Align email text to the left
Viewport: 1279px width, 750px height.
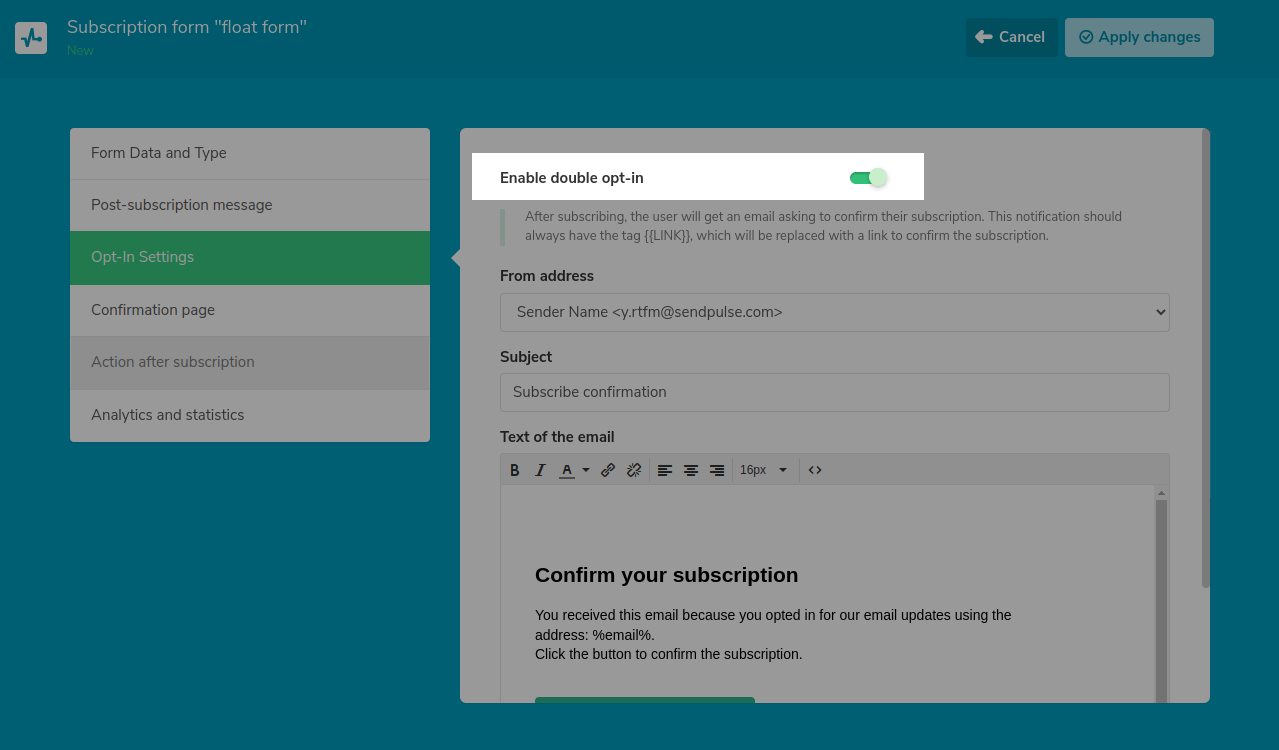click(665, 470)
